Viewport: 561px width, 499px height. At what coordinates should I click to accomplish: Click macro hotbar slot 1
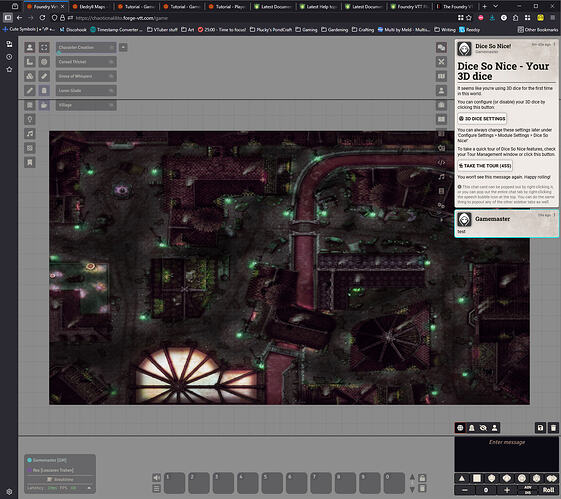175,483
